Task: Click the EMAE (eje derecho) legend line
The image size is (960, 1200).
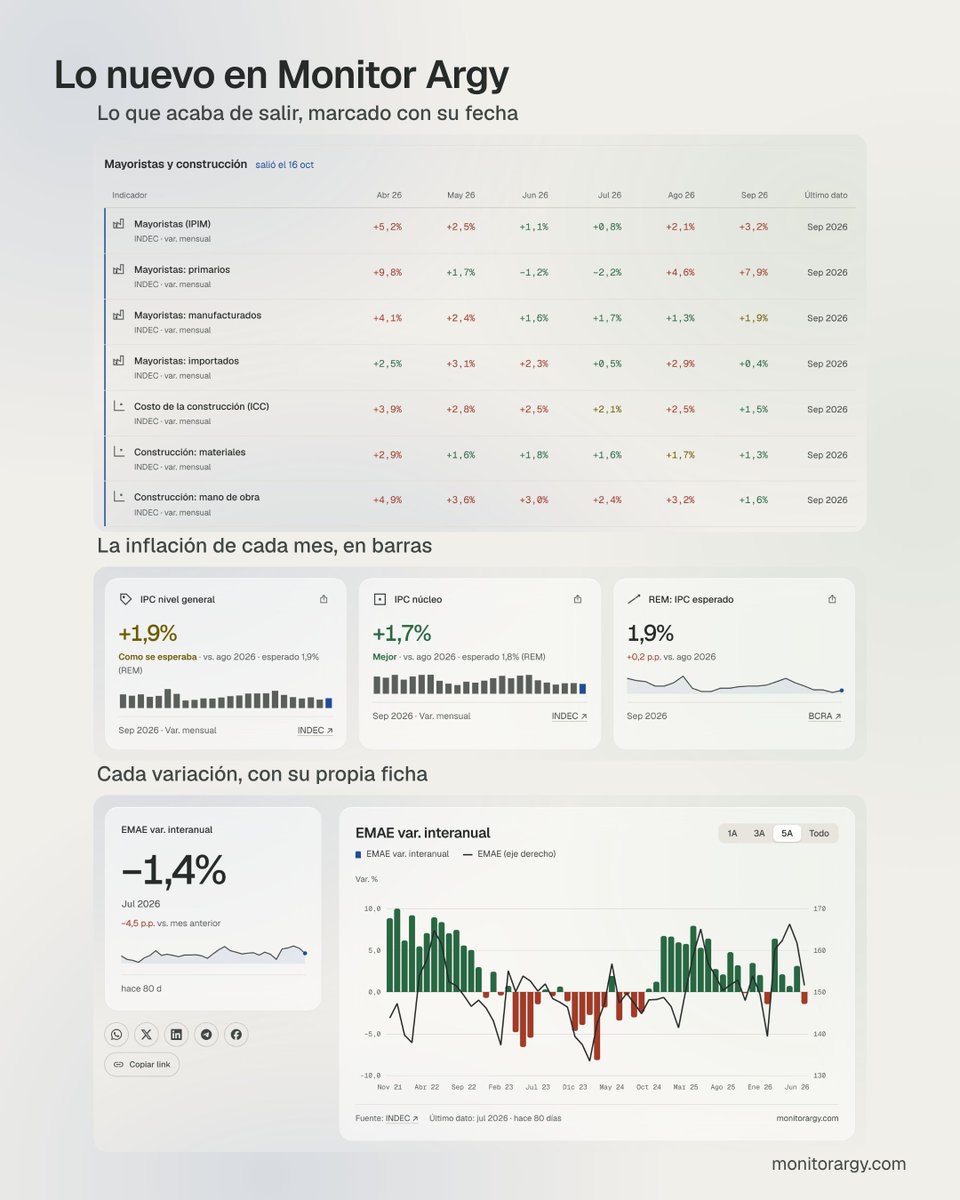Action: 467,854
